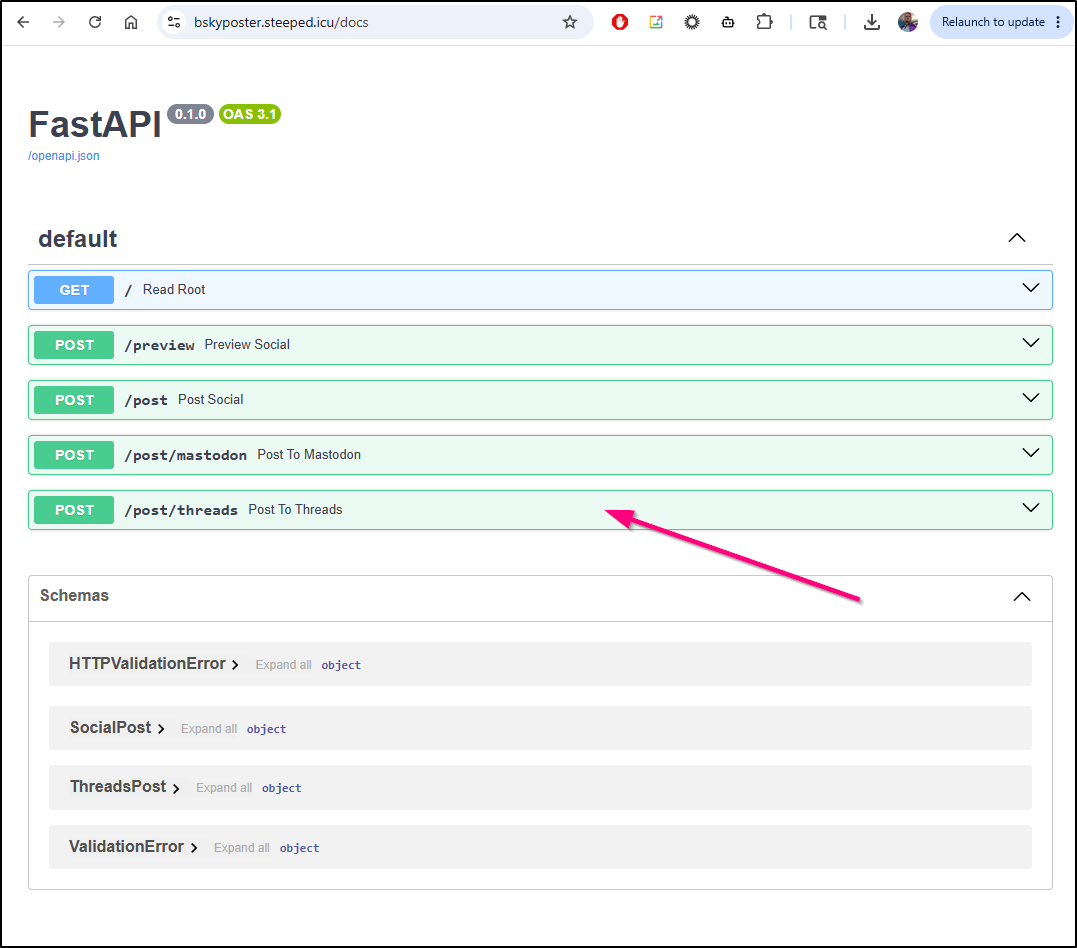Expand the GET / Read Root chevron

tap(1030, 288)
